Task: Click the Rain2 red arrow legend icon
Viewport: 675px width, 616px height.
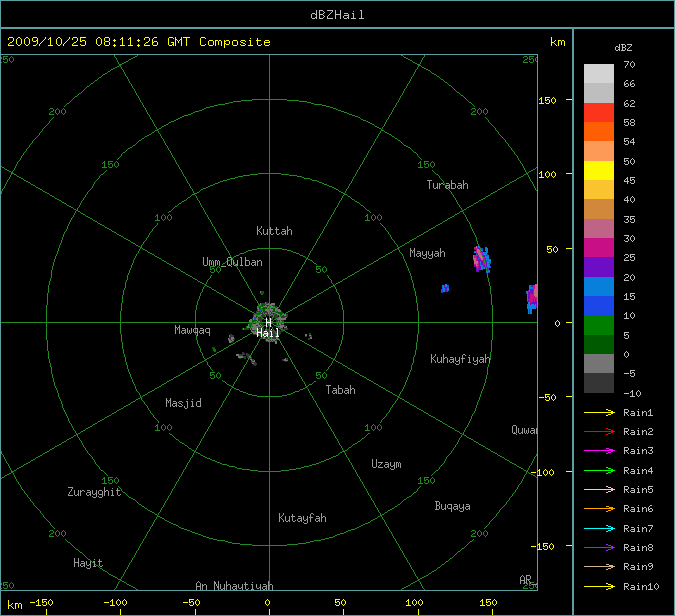Action: [x=599, y=431]
